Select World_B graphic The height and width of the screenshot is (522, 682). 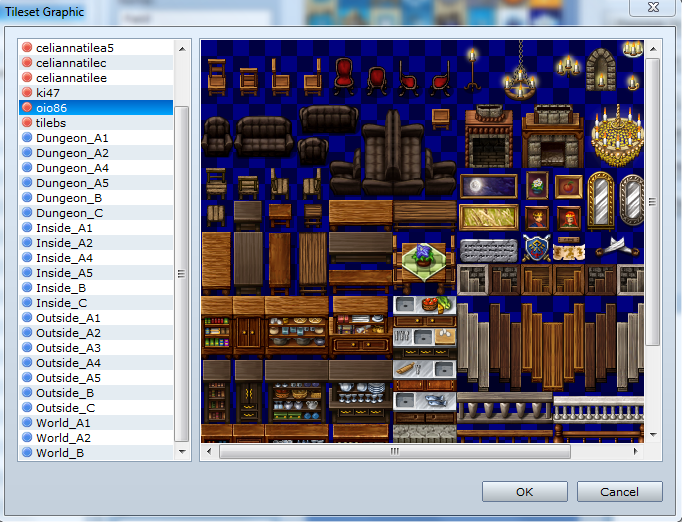click(x=96, y=452)
